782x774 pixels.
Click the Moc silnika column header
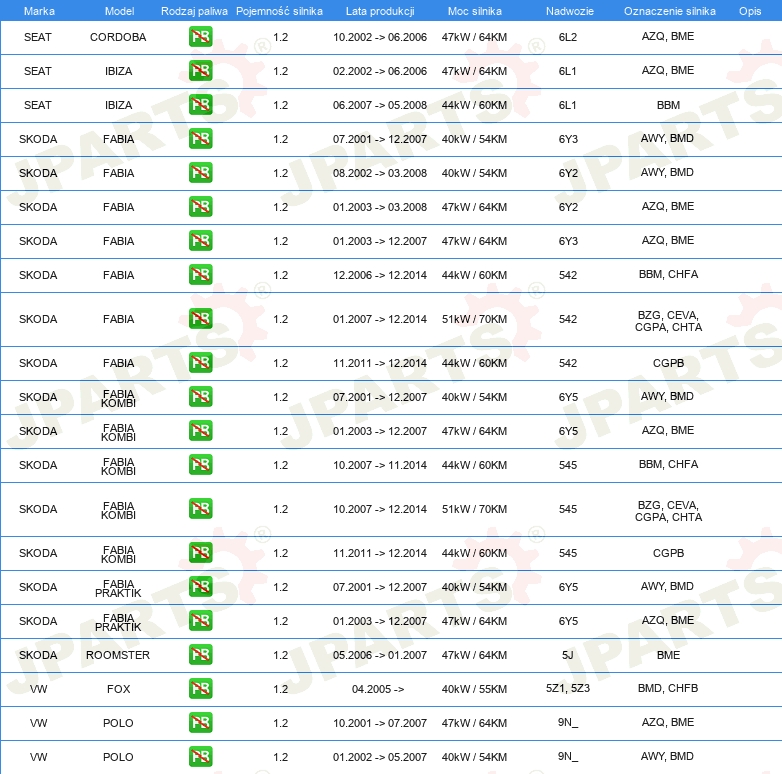[x=474, y=11]
